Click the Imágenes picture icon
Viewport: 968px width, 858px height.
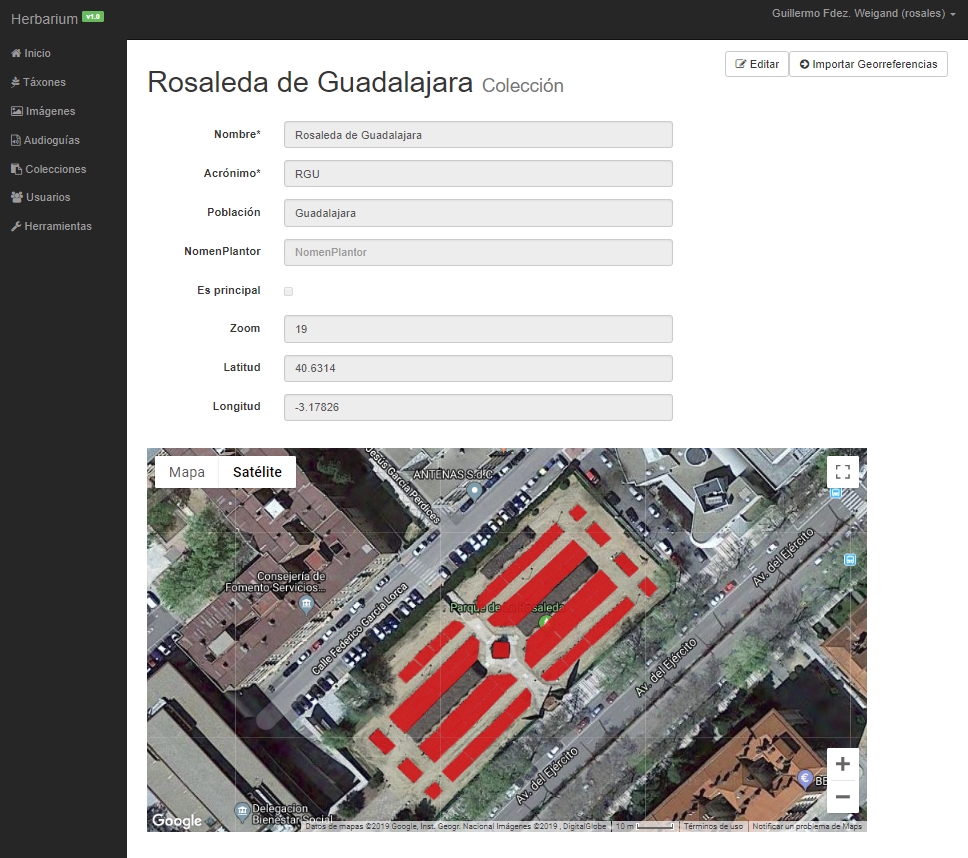tap(16, 112)
